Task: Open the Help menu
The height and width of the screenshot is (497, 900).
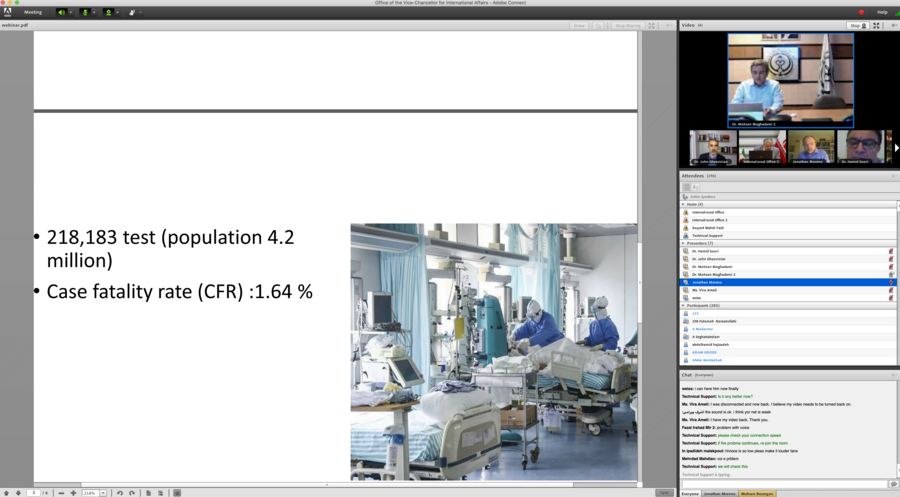Action: pos(882,12)
